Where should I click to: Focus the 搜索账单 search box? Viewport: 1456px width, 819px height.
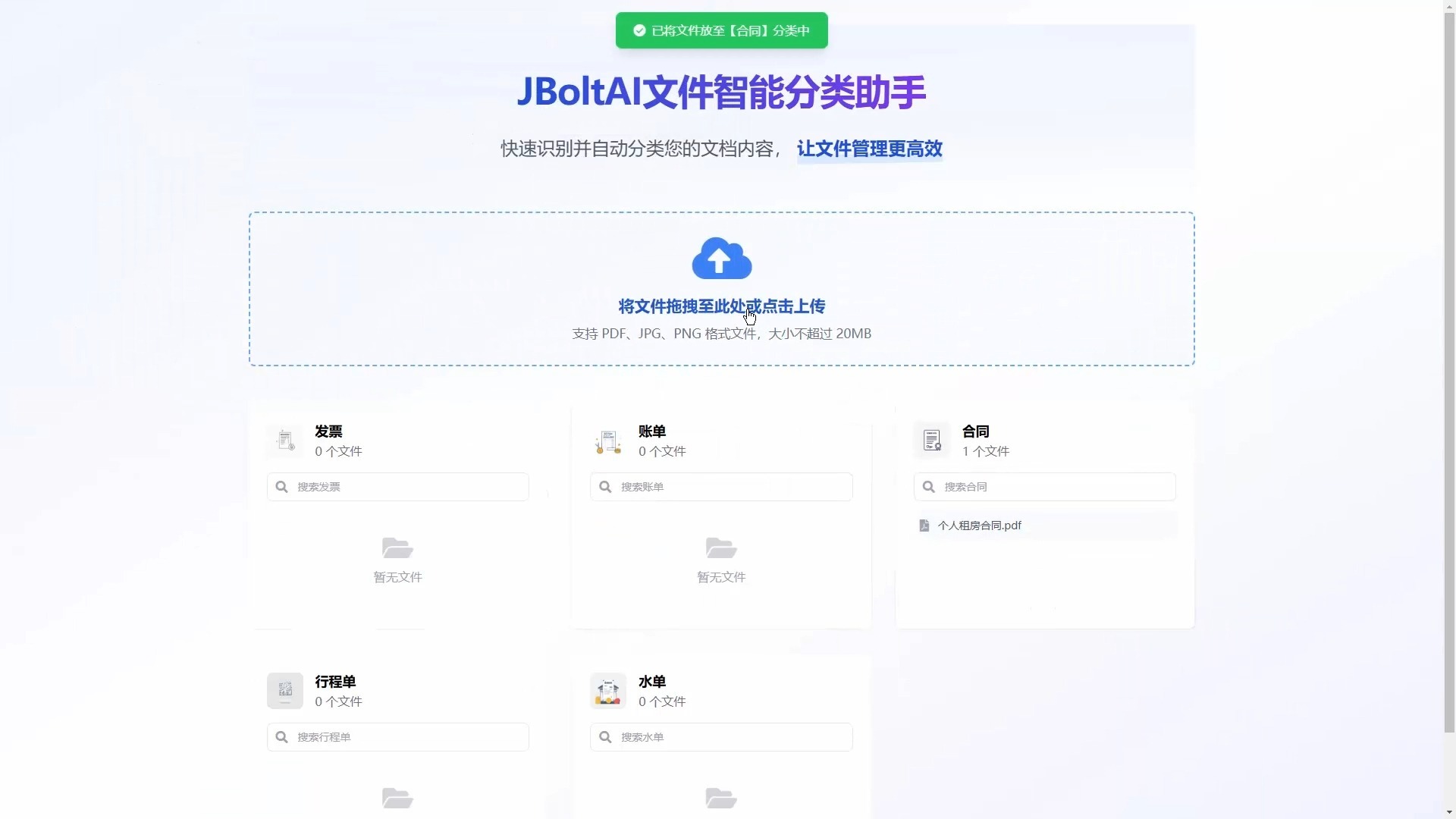[721, 487]
